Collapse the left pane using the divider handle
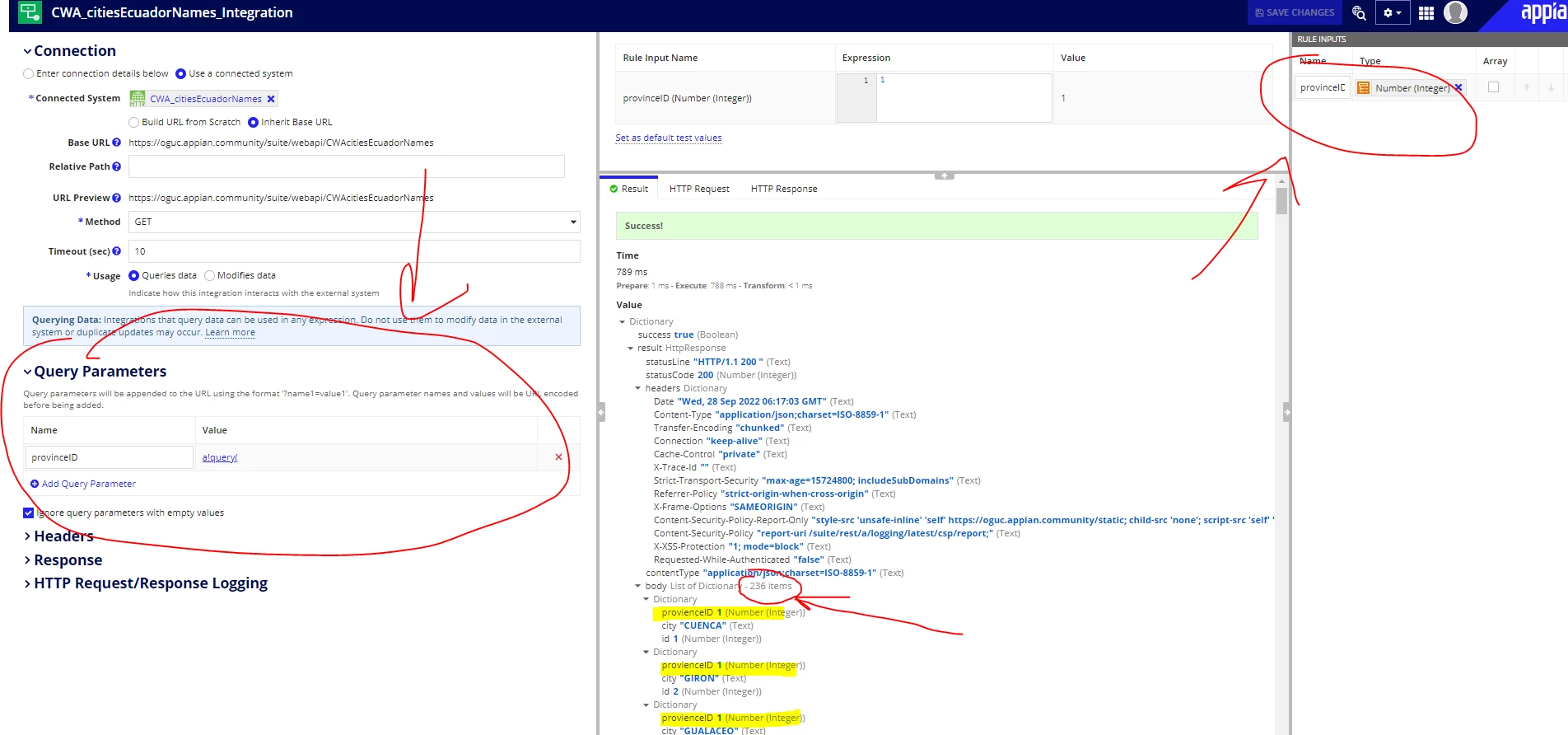Image resolution: width=1568 pixels, height=735 pixels. [x=601, y=412]
